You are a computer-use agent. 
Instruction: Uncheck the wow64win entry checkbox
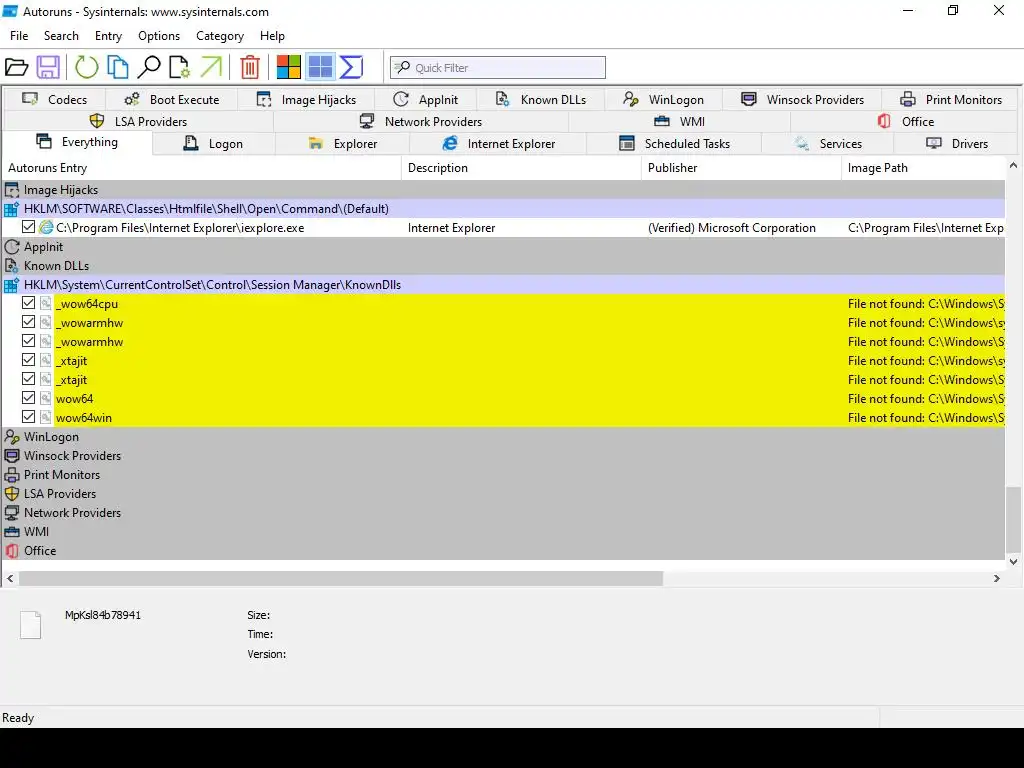[x=28, y=416]
